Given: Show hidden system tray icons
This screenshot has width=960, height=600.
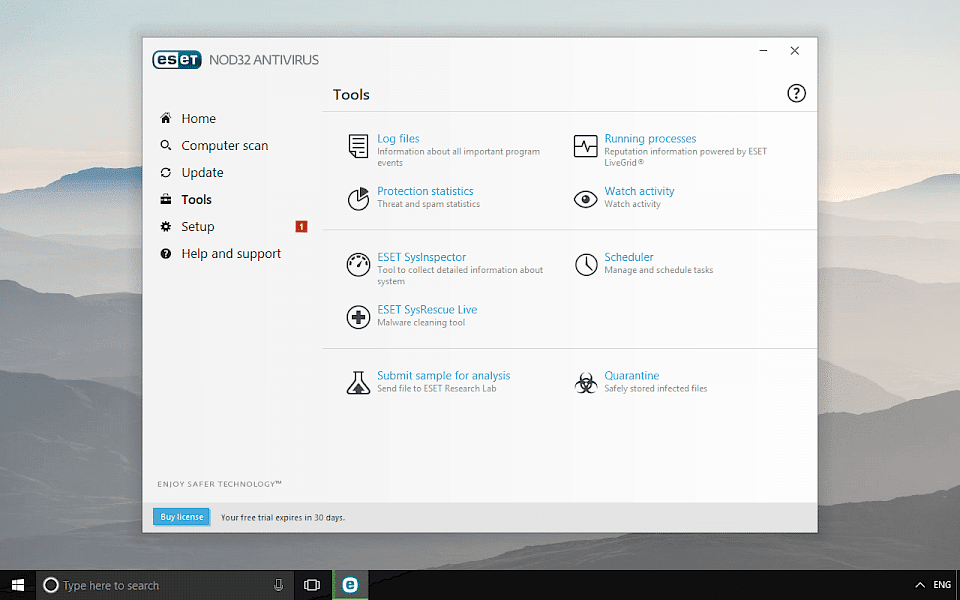Looking at the screenshot, I should pyautogui.click(x=920, y=585).
